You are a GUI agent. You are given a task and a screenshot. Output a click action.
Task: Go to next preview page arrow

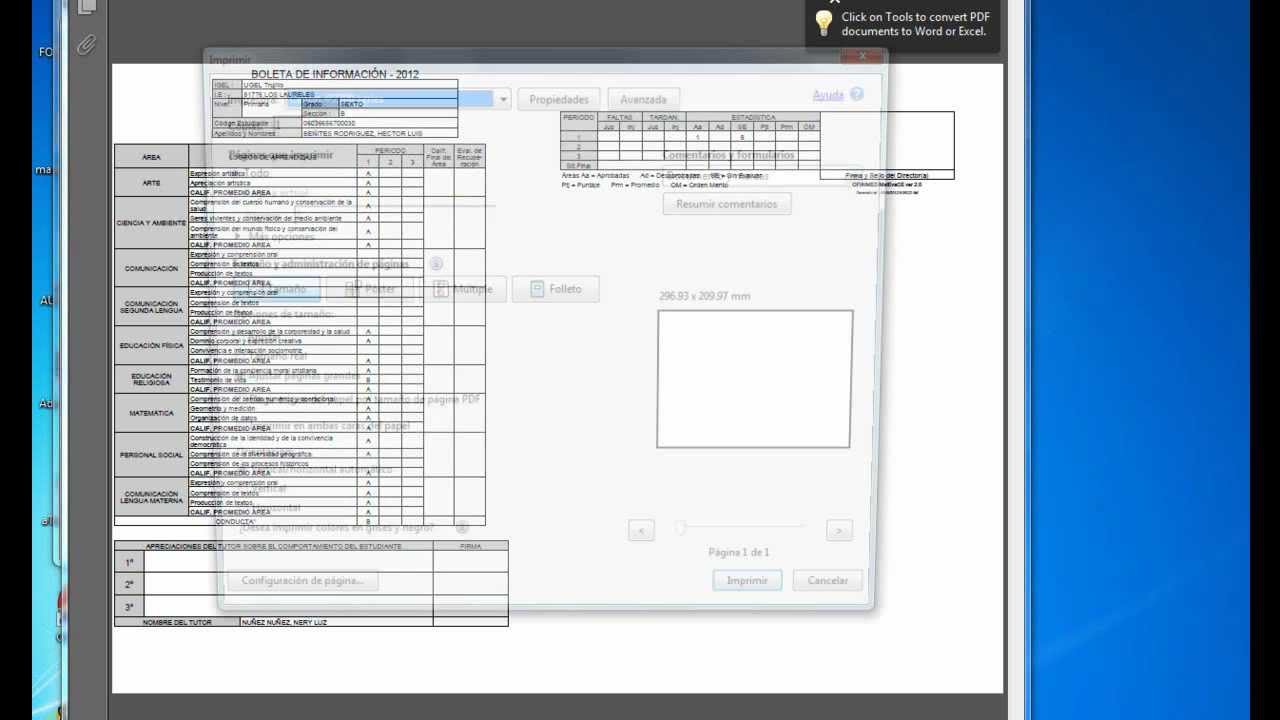(839, 530)
